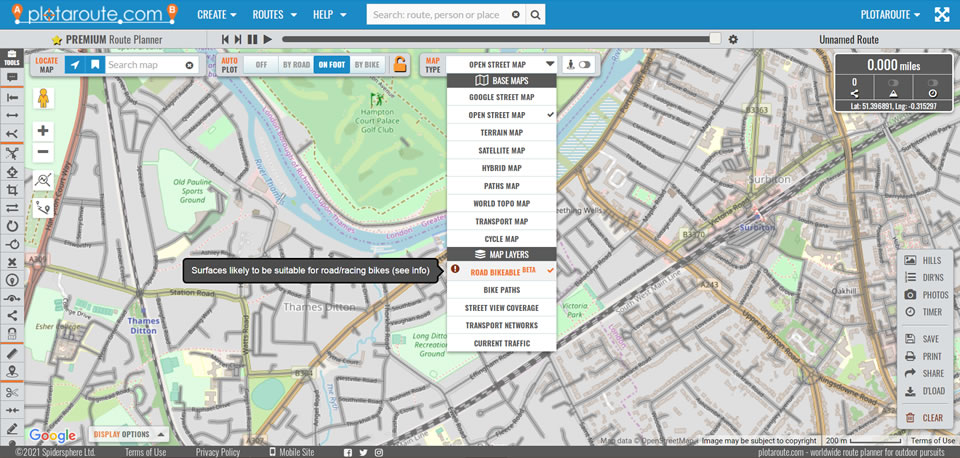Toggle the street view pegman switch
The width and height of the screenshot is (960, 458).
pos(584,64)
